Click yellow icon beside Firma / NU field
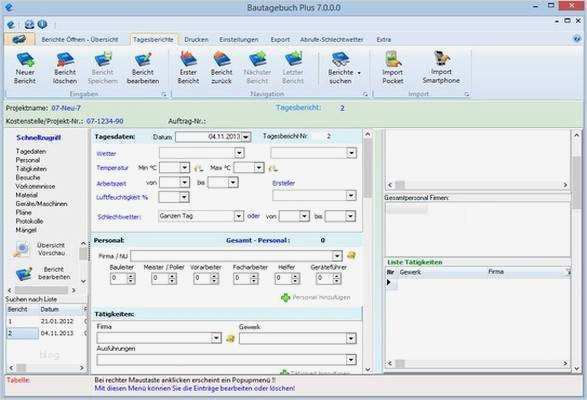The height and width of the screenshot is (400, 587). pyautogui.click(x=351, y=255)
